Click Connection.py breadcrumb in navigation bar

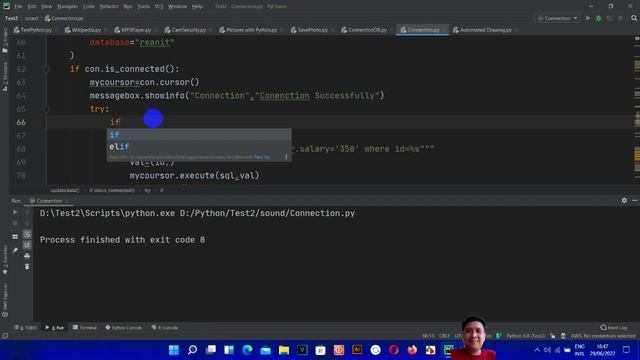pos(64,18)
